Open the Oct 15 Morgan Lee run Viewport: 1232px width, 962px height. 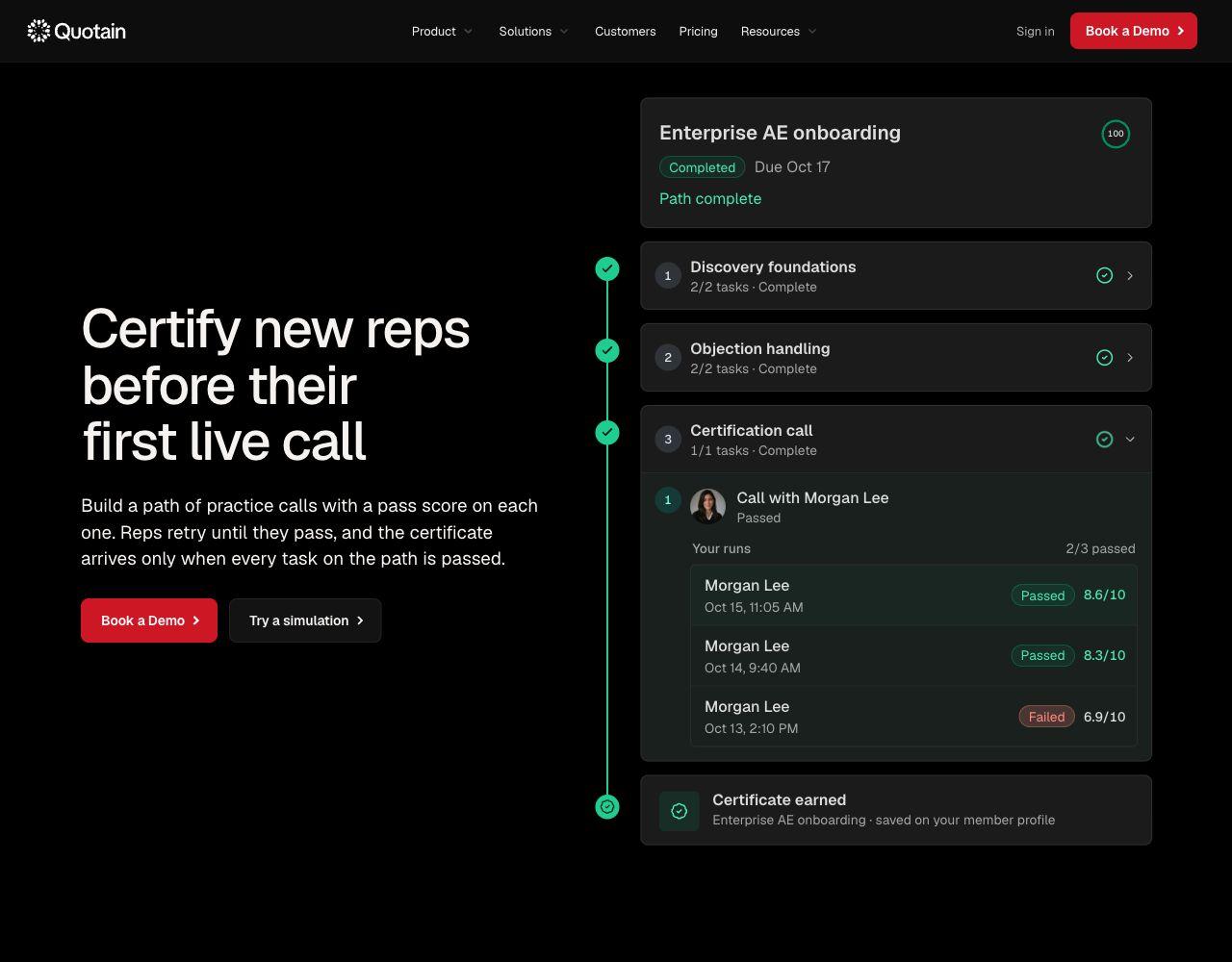click(913, 595)
